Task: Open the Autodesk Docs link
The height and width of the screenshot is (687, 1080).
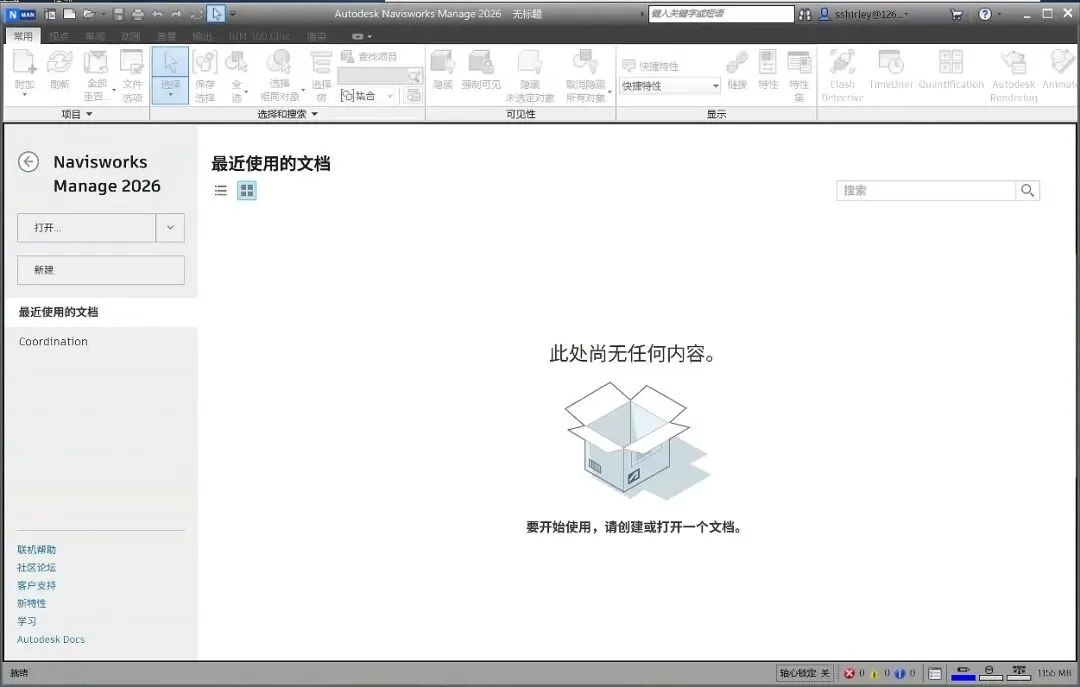Action: coord(51,639)
